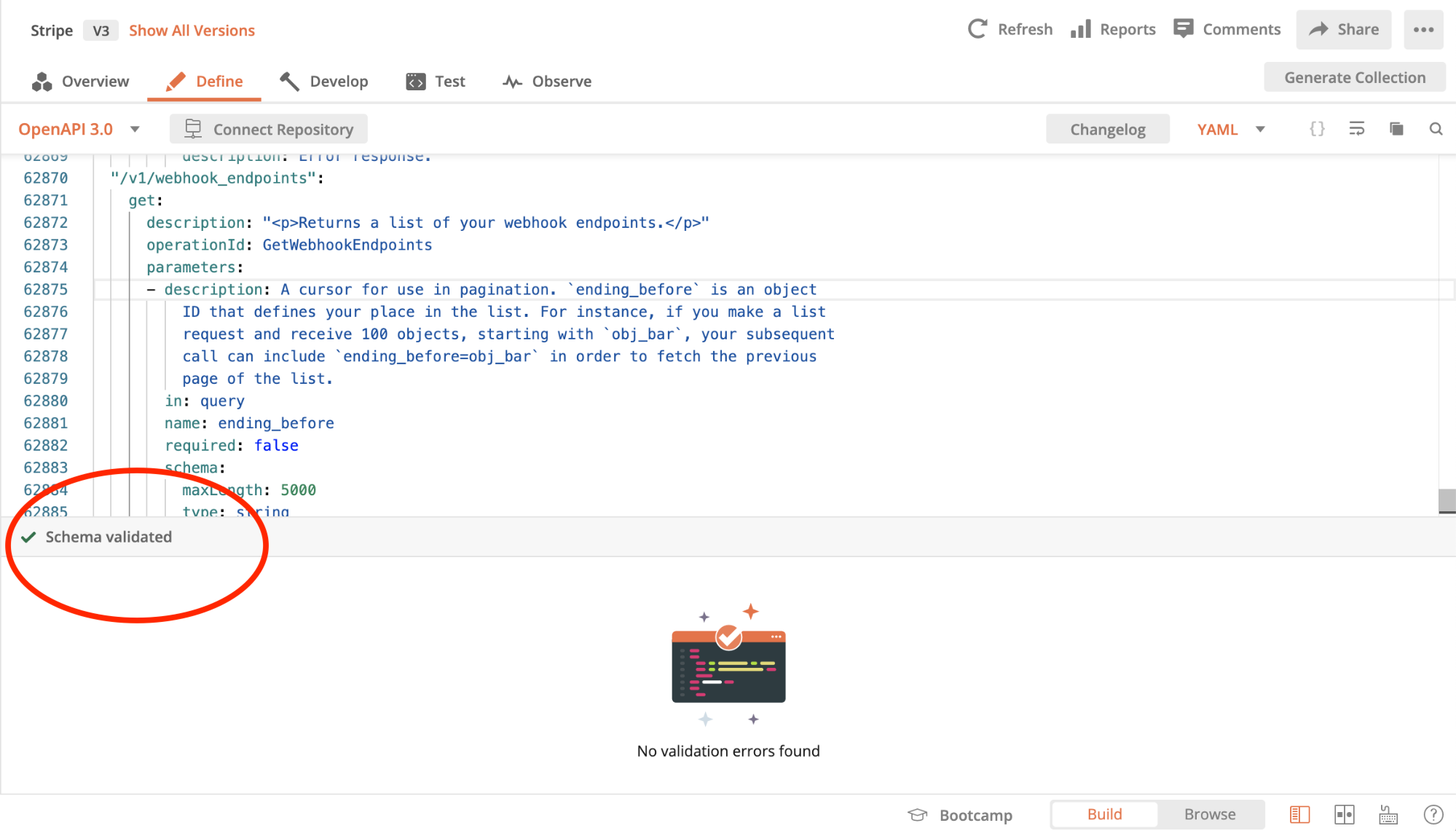Click the Bootcamp graduation cap icon
The image size is (1456, 831).
coord(918,814)
